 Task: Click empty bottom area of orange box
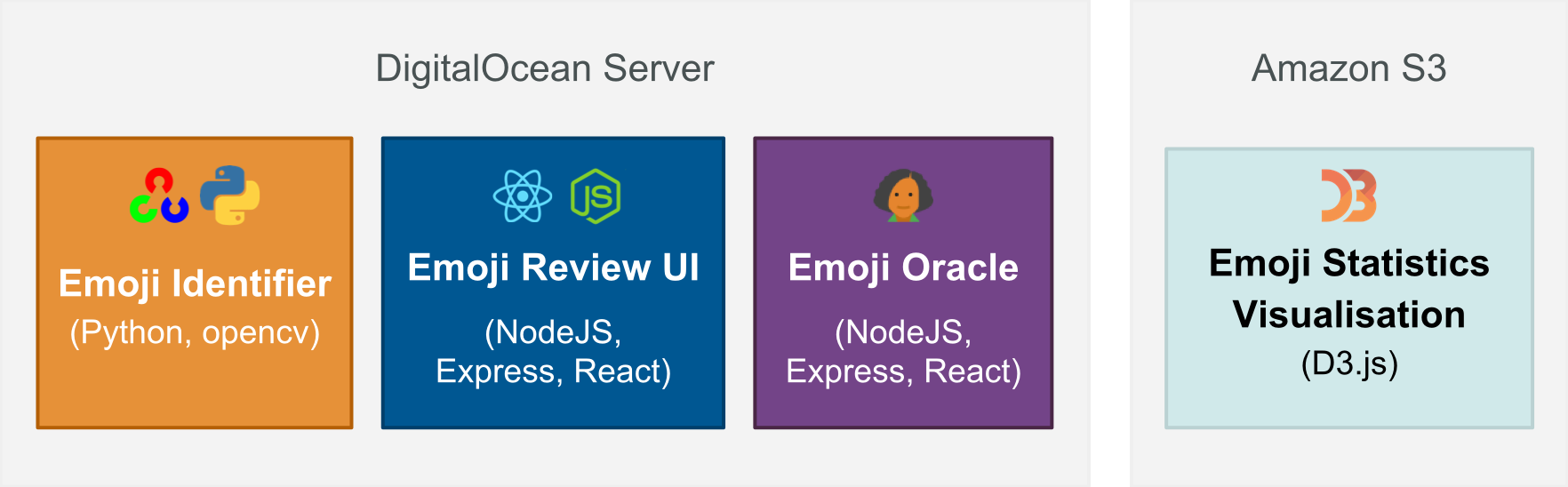click(195, 395)
